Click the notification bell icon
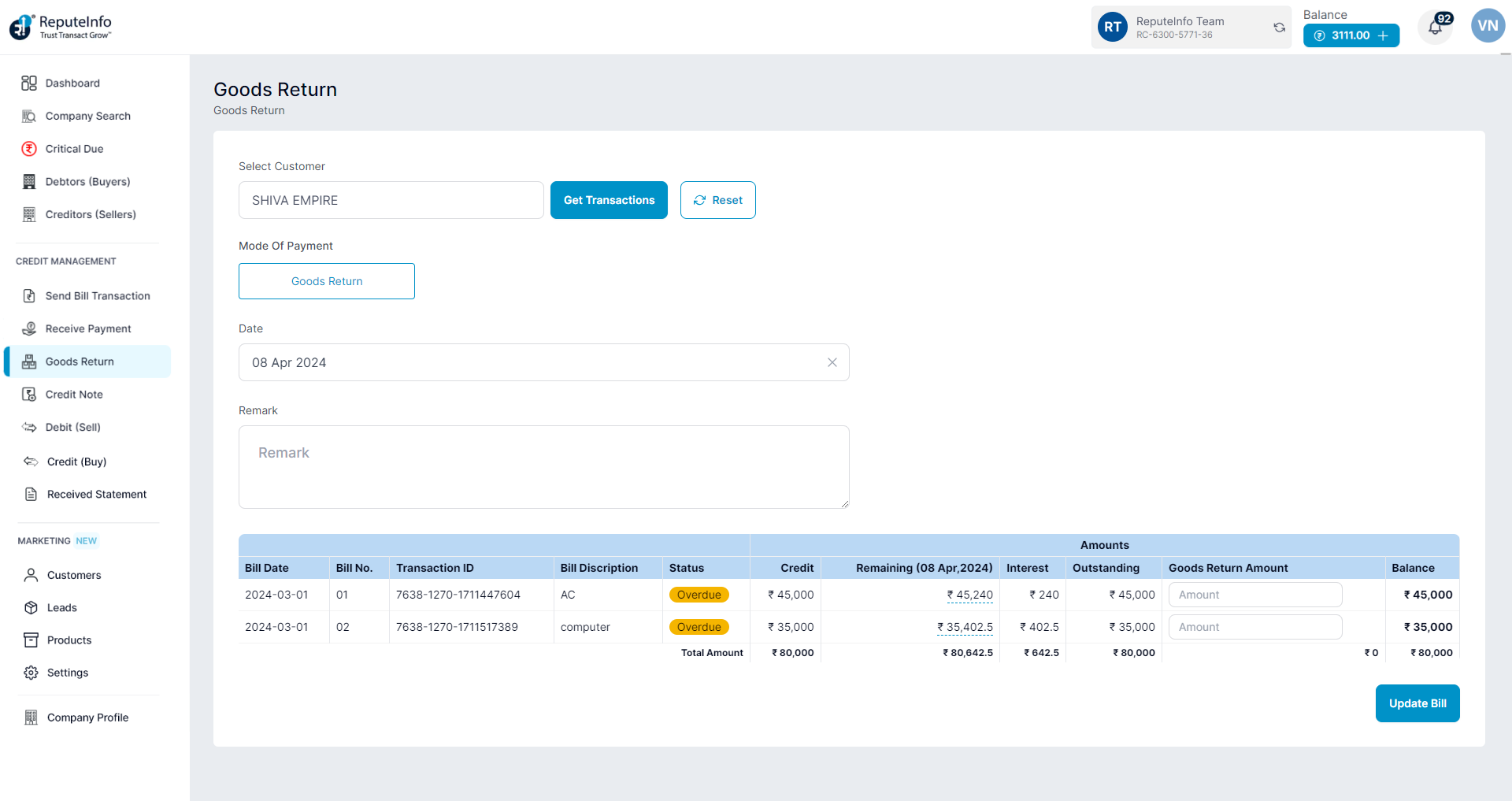The image size is (1512, 801). [1435, 28]
